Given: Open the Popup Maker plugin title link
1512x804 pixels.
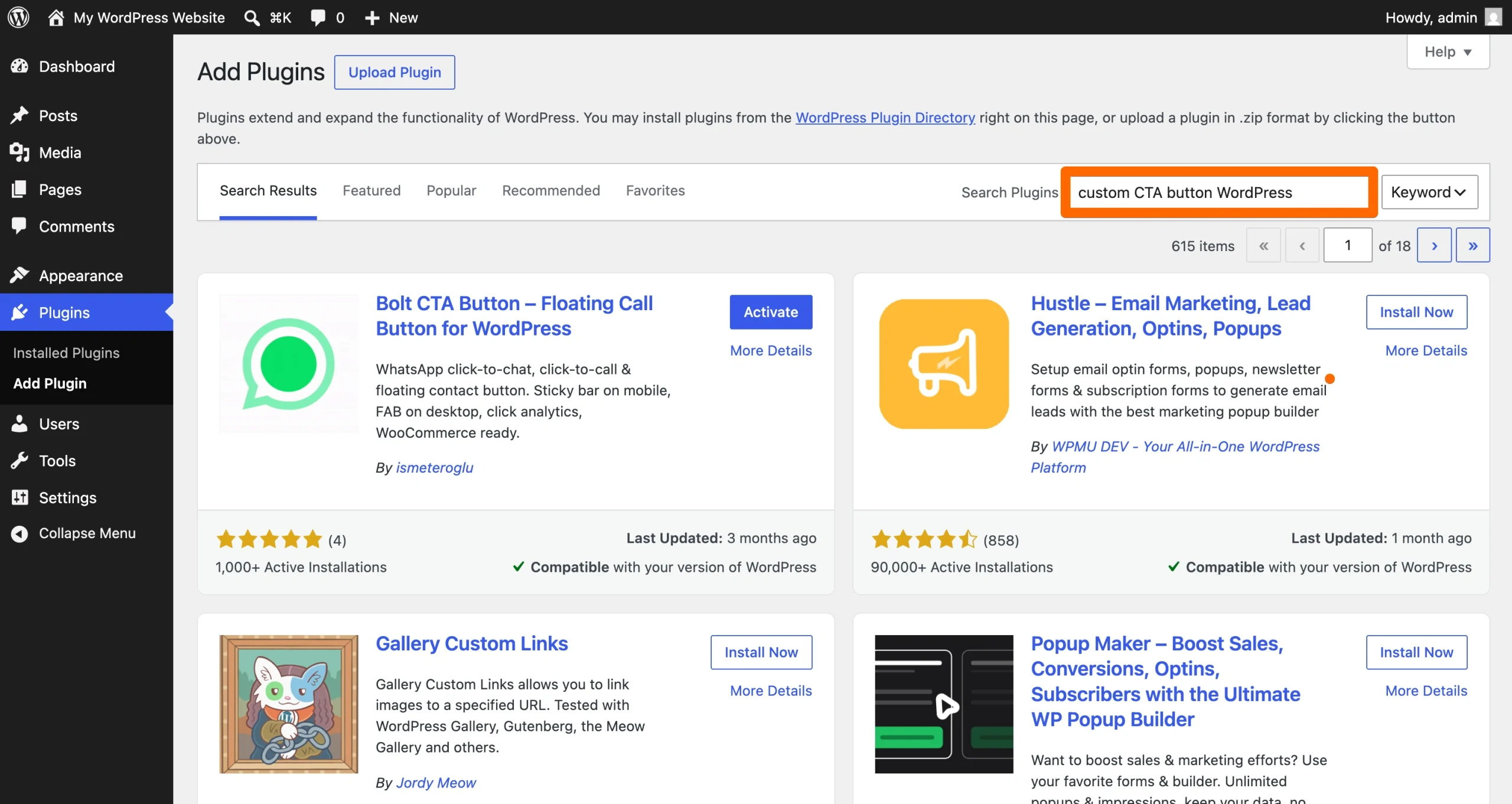Looking at the screenshot, I should point(1165,682).
